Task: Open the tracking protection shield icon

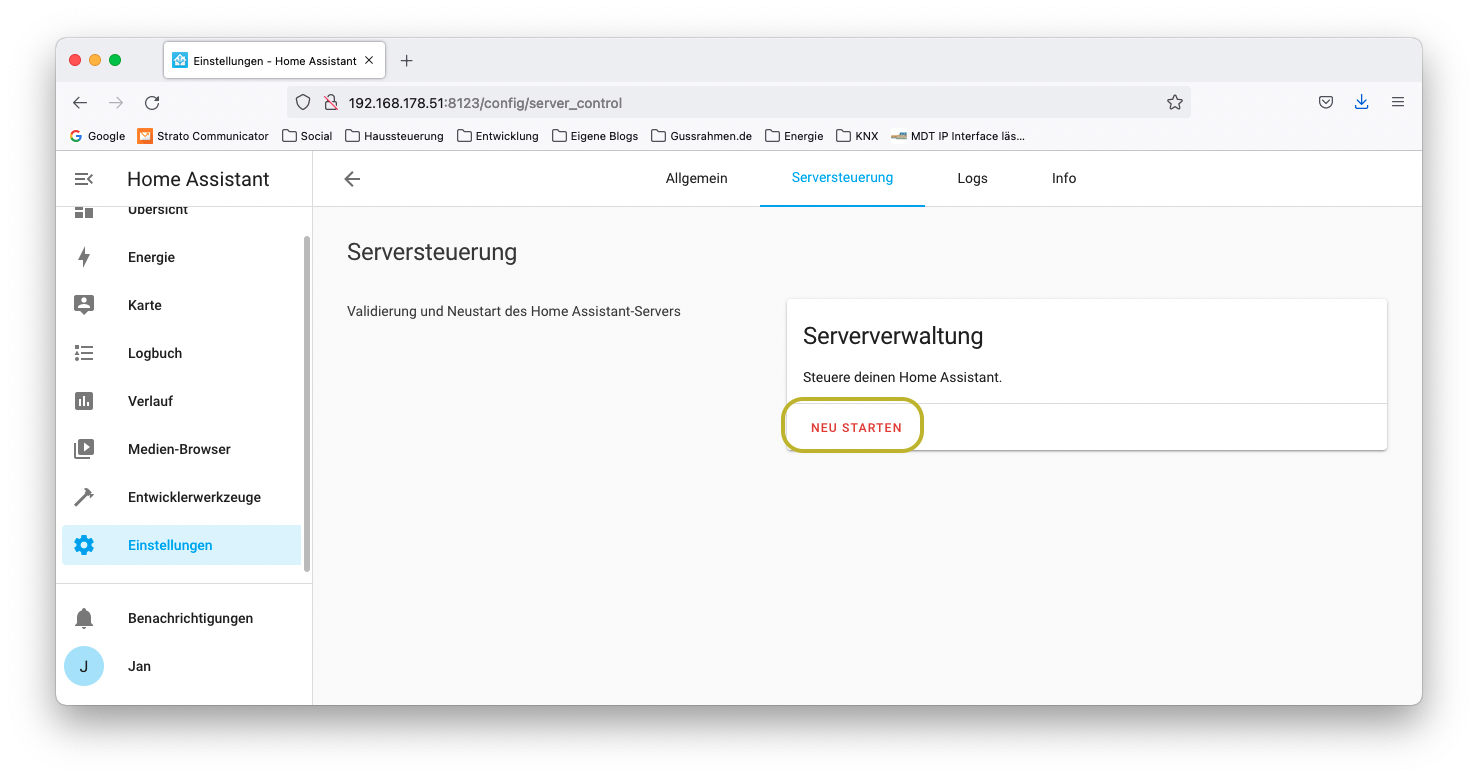Action: 303,102
